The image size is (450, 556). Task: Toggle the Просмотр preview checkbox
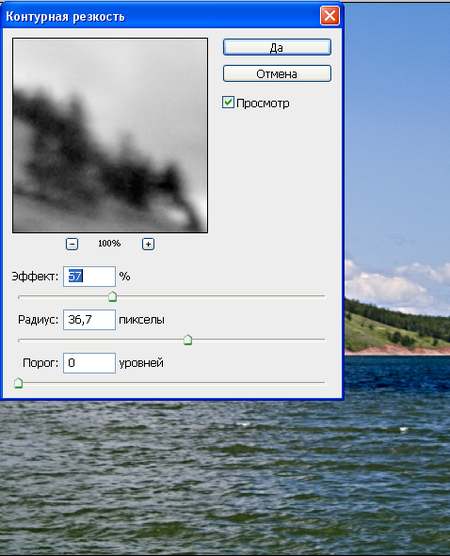(x=228, y=102)
